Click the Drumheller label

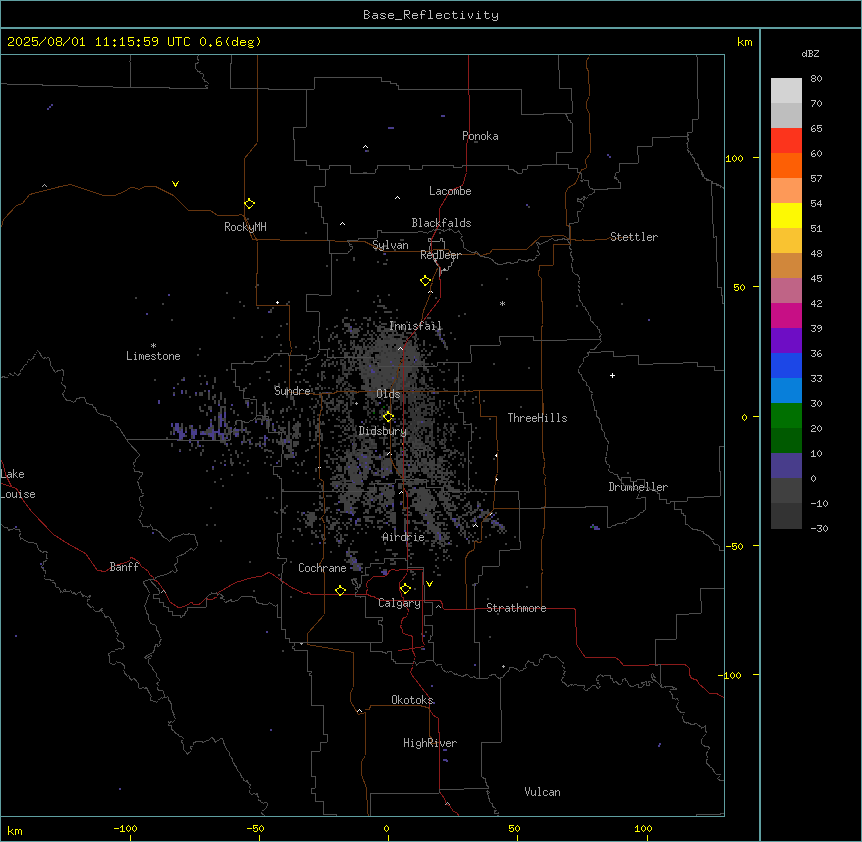[638, 487]
